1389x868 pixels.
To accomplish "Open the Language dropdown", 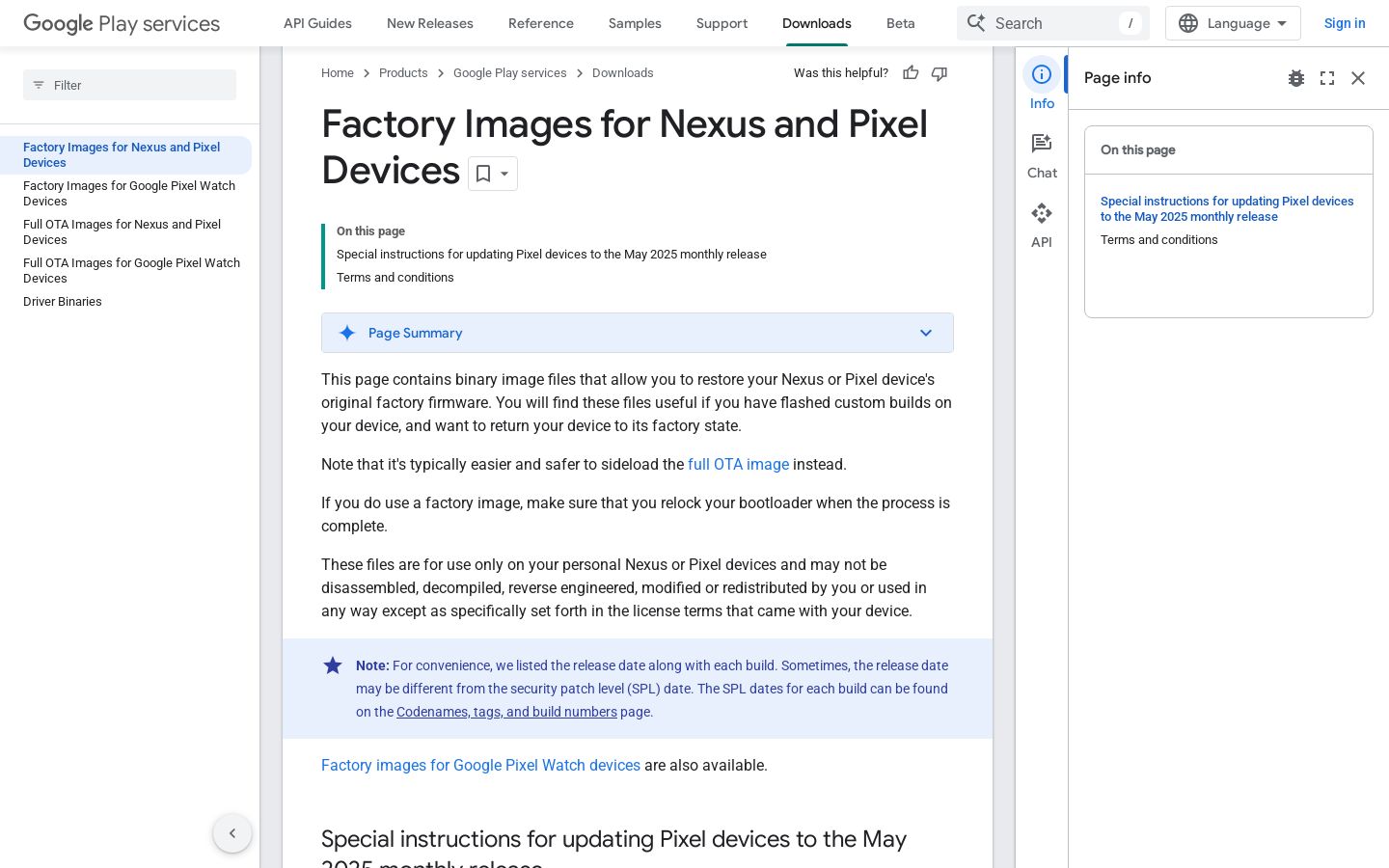I will pos(1233,23).
